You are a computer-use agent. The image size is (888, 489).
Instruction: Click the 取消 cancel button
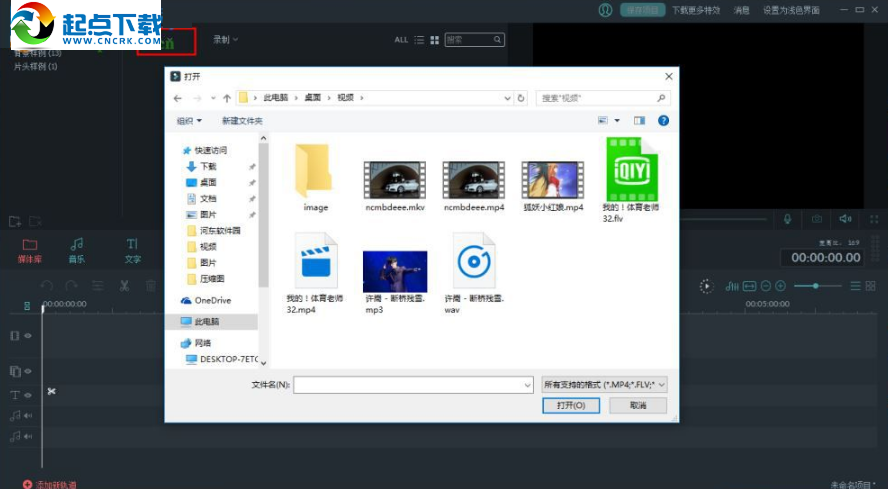point(638,405)
